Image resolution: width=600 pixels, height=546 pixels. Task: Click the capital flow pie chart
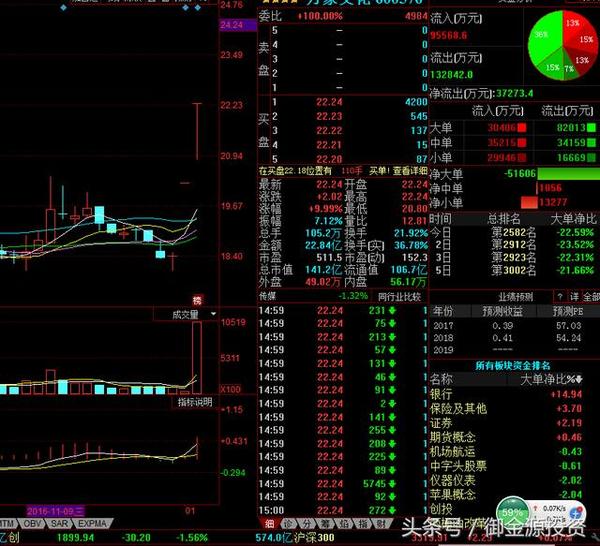tap(562, 45)
